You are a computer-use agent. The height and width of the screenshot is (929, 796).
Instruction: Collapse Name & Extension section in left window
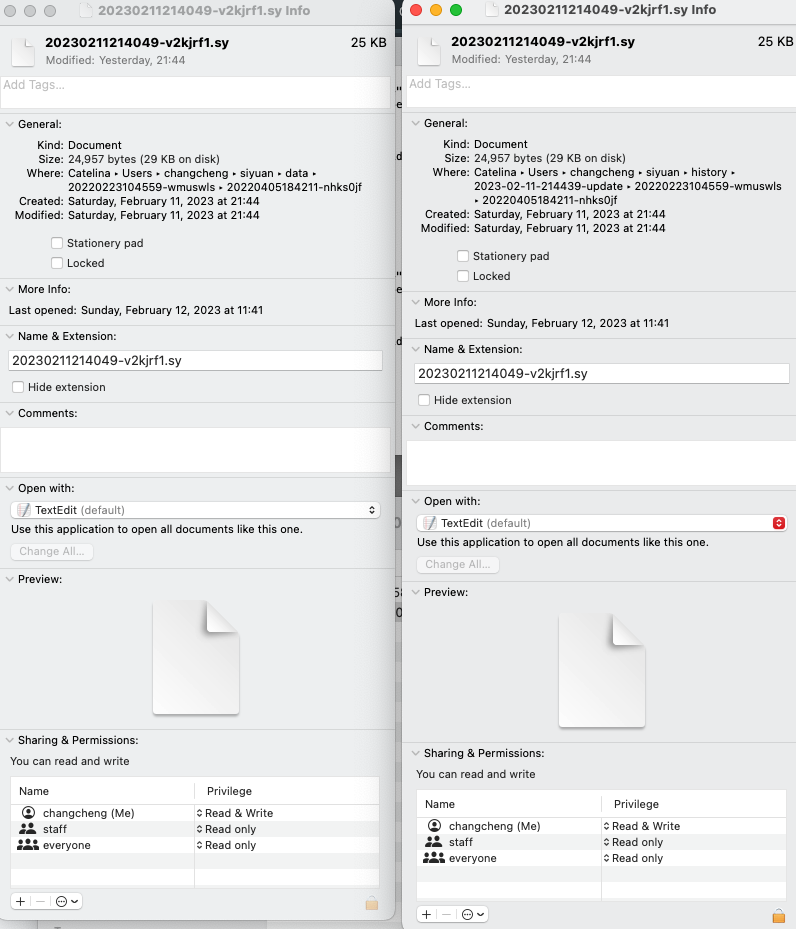point(9,336)
